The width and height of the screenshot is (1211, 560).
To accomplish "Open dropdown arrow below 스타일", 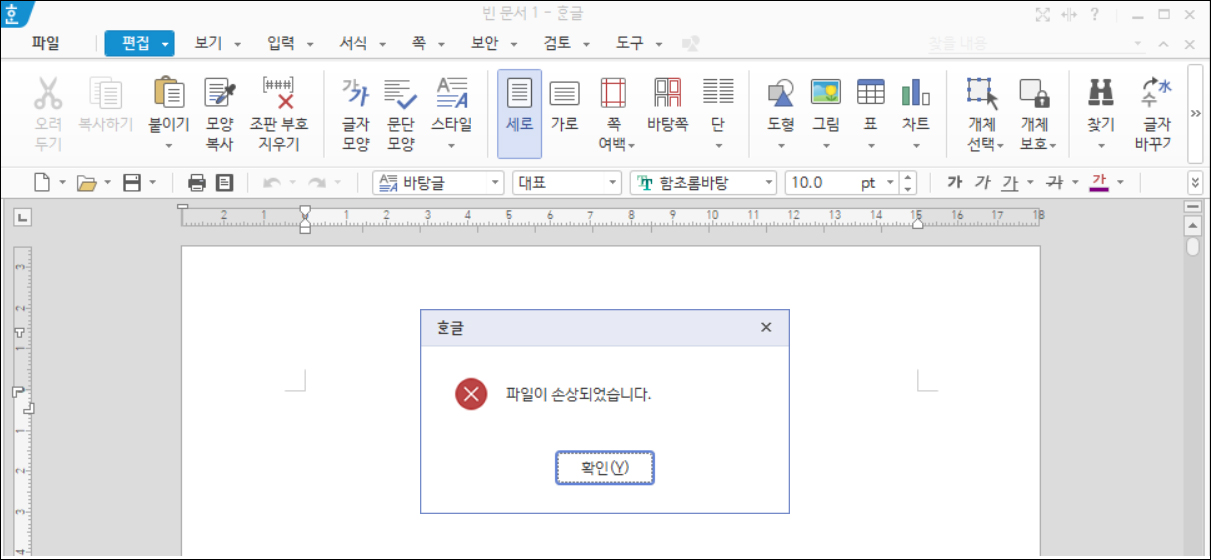I will [452, 146].
